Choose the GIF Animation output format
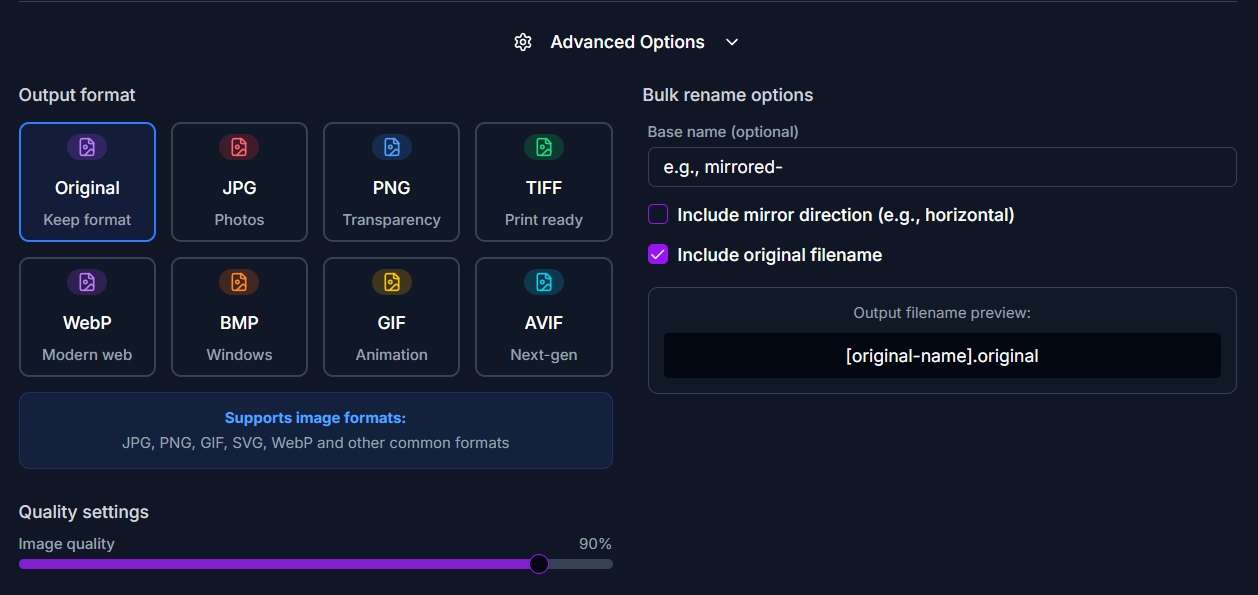 [391, 317]
